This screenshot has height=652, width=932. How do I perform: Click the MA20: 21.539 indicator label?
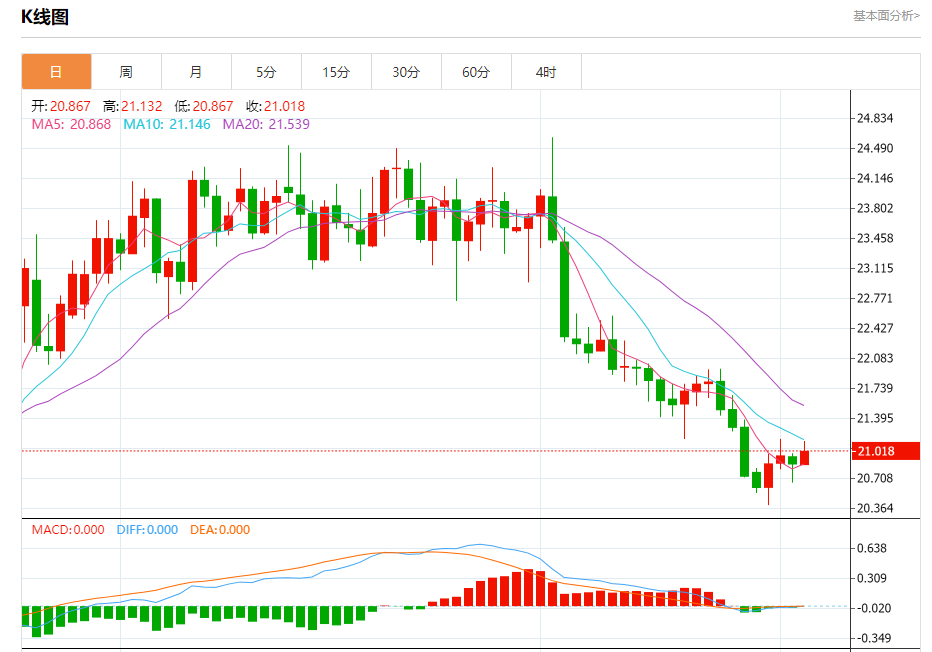[x=266, y=124]
